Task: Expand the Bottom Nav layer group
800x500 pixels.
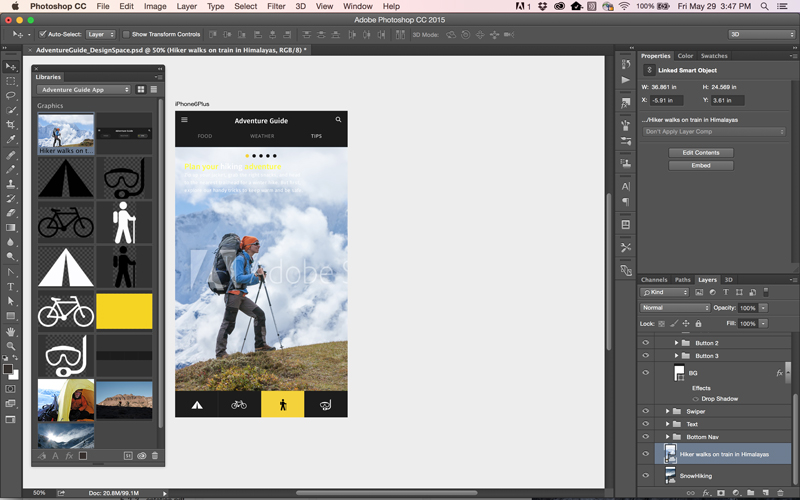Action: click(x=668, y=437)
